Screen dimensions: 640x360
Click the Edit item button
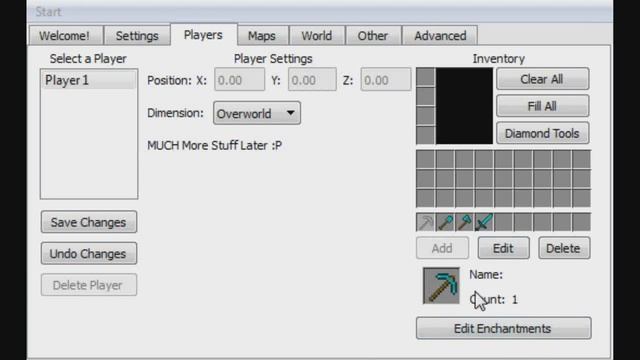pyautogui.click(x=504, y=248)
